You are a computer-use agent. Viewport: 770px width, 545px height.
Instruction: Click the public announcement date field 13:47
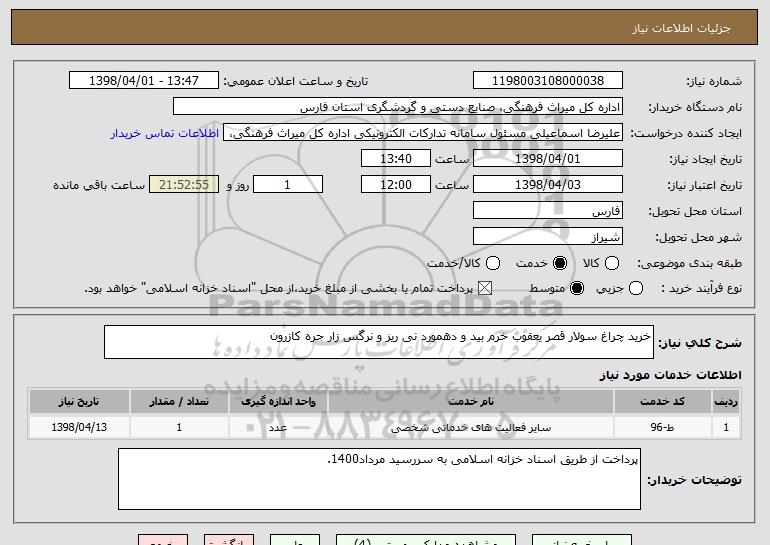[144, 81]
